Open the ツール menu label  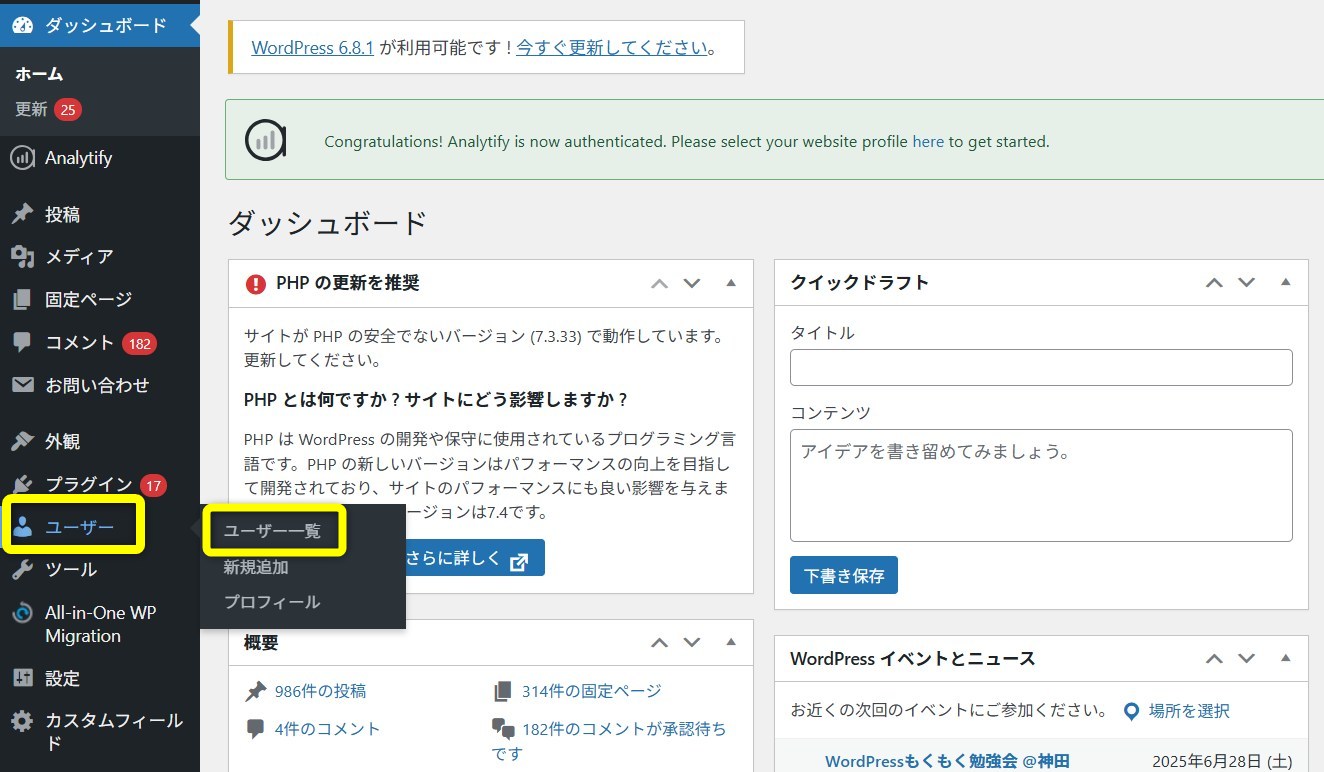tap(71, 570)
